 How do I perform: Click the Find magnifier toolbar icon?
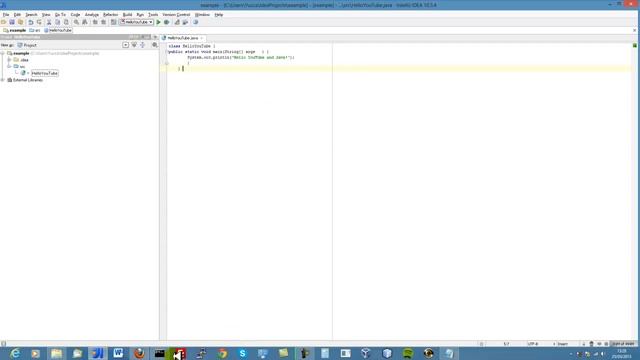(76, 22)
